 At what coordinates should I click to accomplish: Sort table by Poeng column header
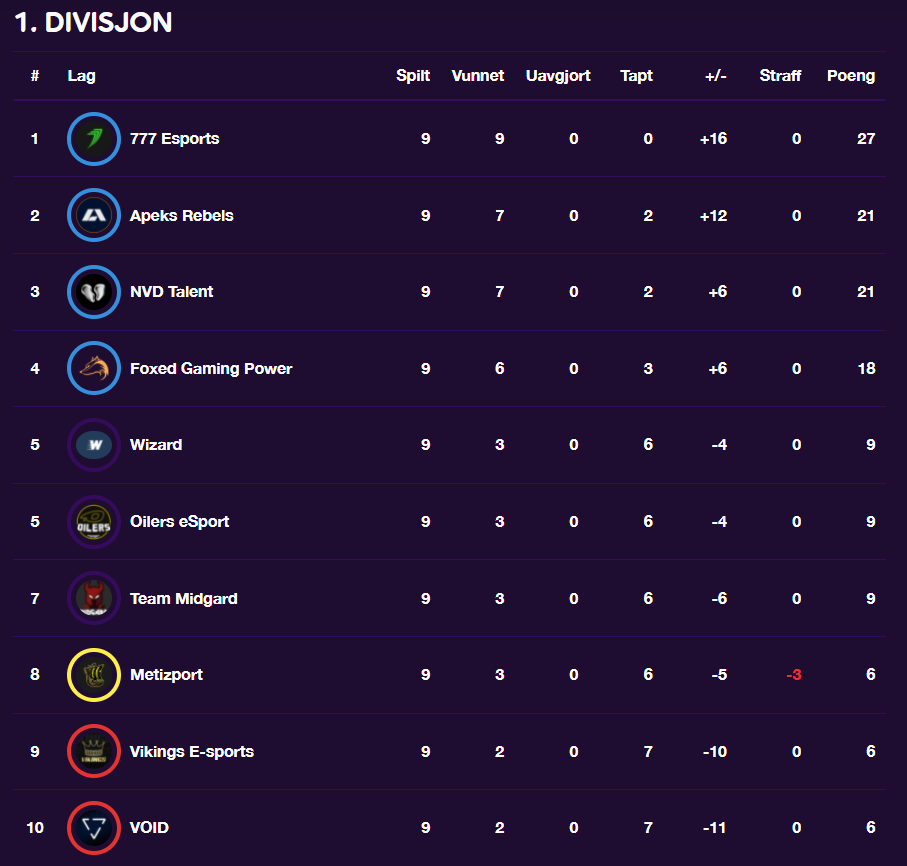pyautogui.click(x=850, y=76)
